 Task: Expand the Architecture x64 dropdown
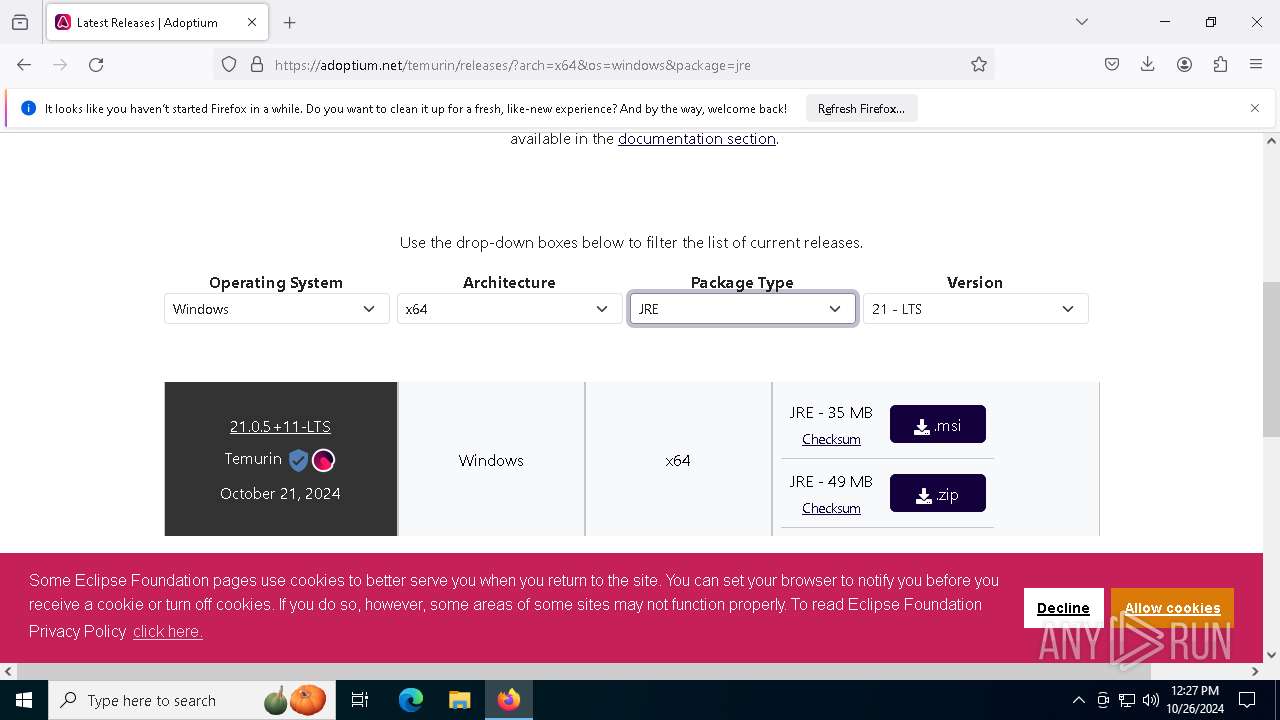pos(510,309)
